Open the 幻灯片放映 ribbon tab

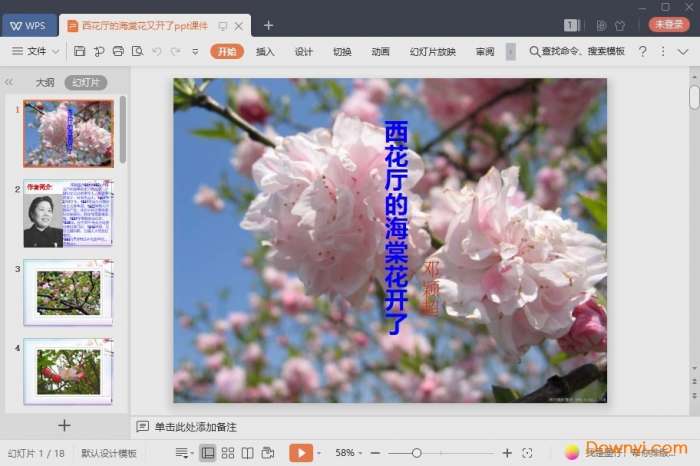432,51
